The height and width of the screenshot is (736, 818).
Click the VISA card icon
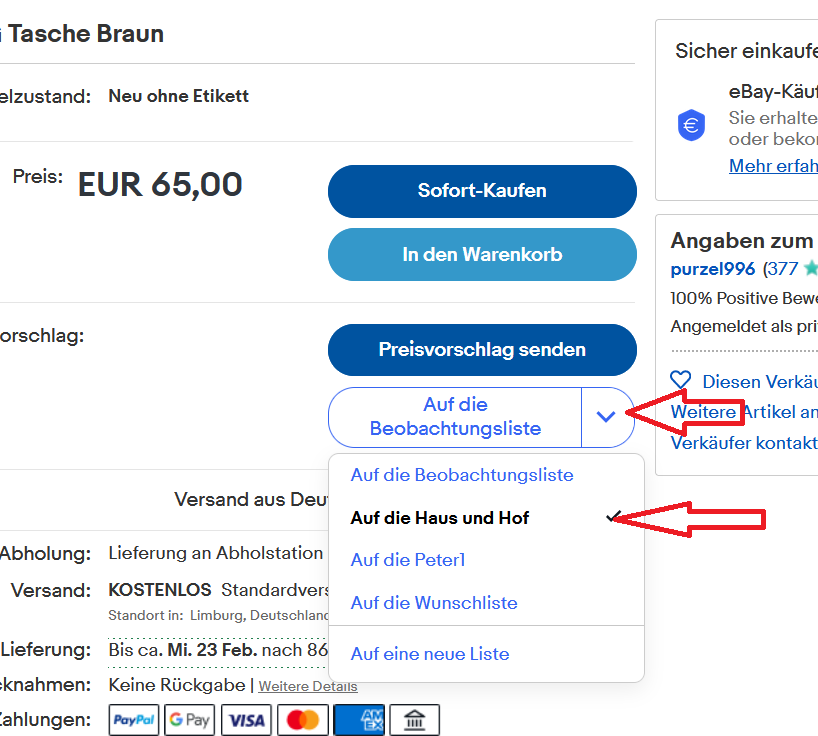(x=246, y=720)
